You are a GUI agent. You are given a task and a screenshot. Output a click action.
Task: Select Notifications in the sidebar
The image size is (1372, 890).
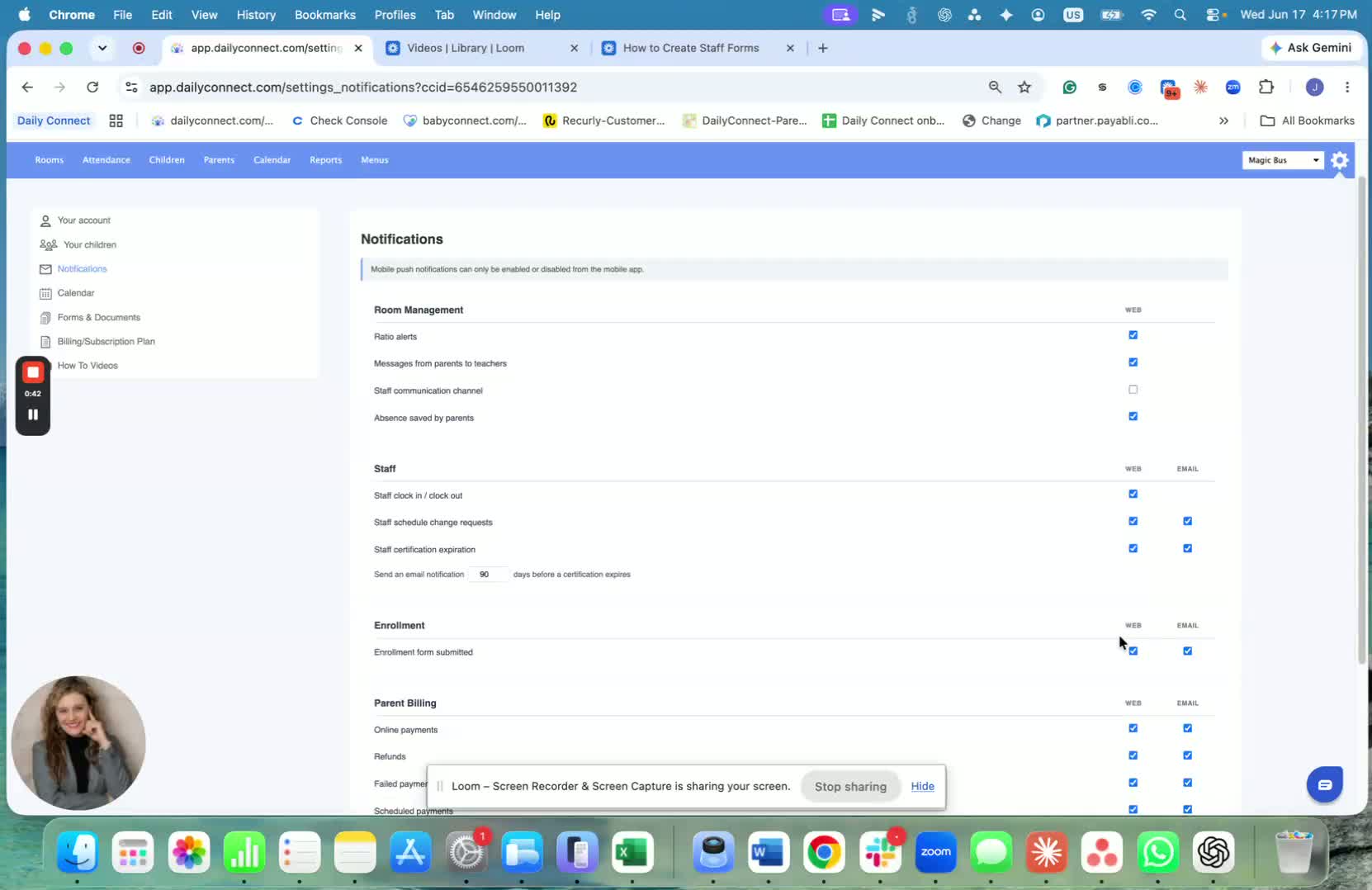click(82, 268)
